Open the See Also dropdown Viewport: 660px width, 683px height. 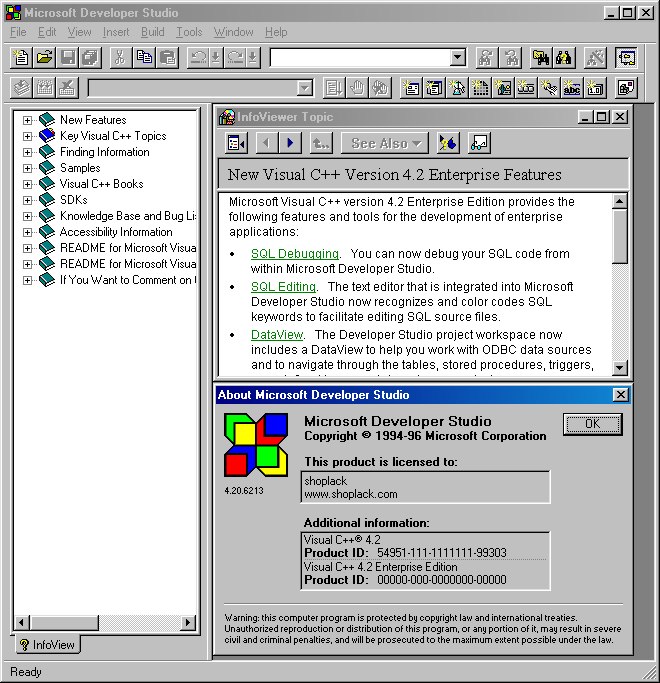(385, 143)
